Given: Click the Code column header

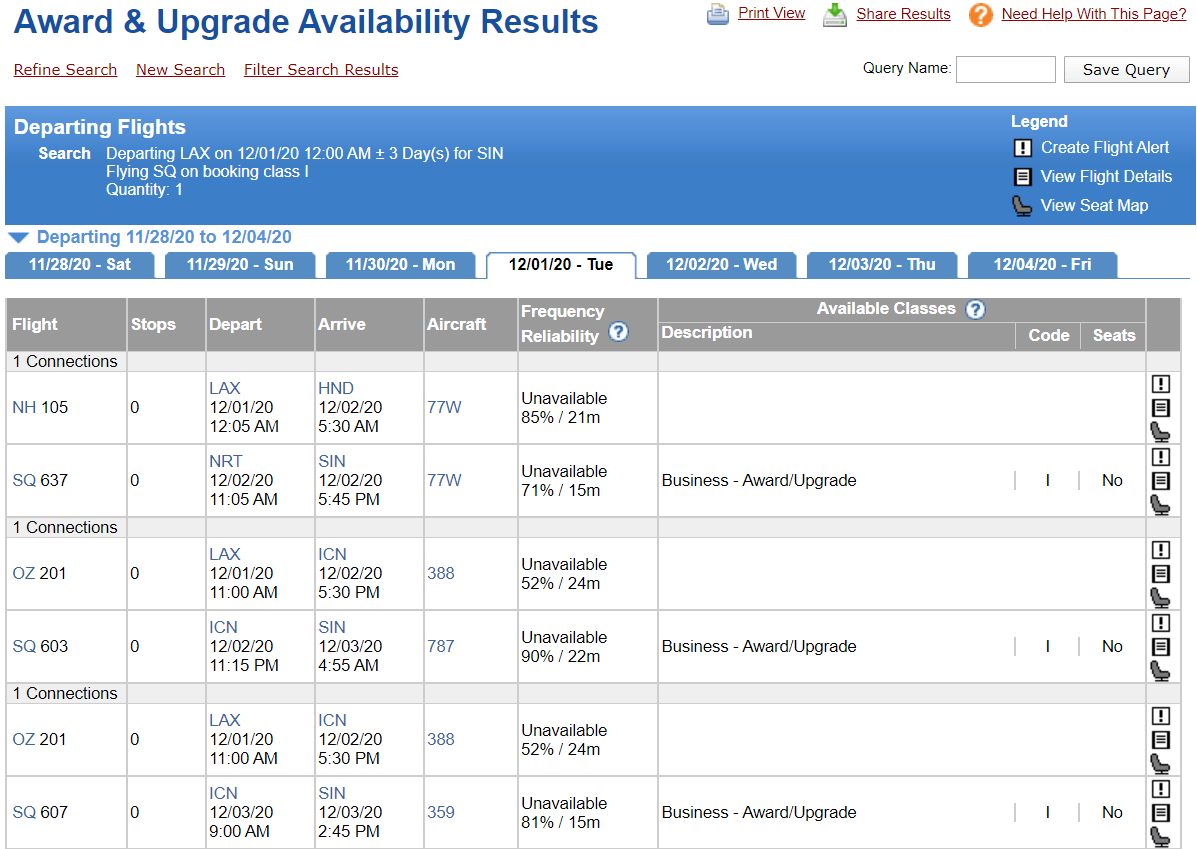Looking at the screenshot, I should [x=1049, y=336].
